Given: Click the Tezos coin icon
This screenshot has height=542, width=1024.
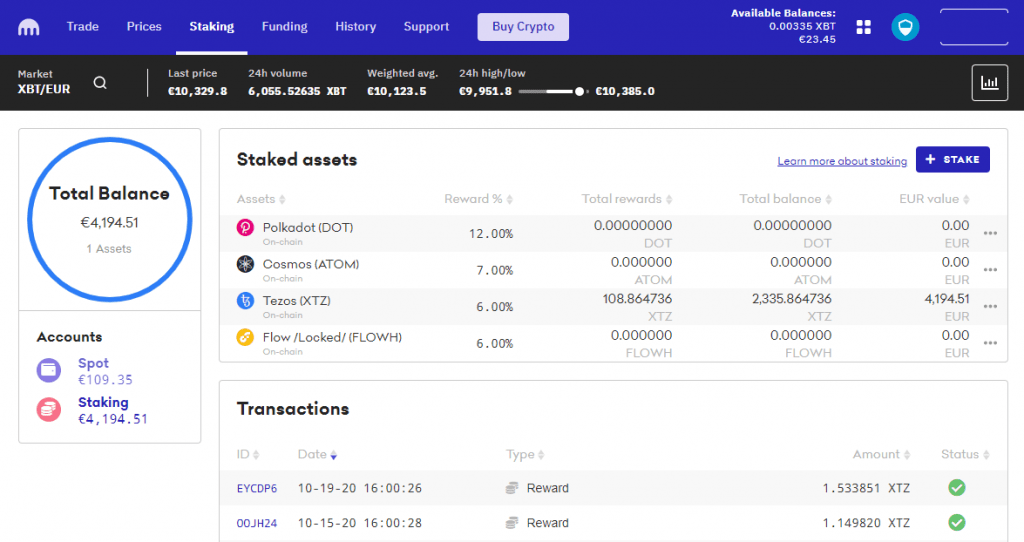Looking at the screenshot, I should pos(245,300).
